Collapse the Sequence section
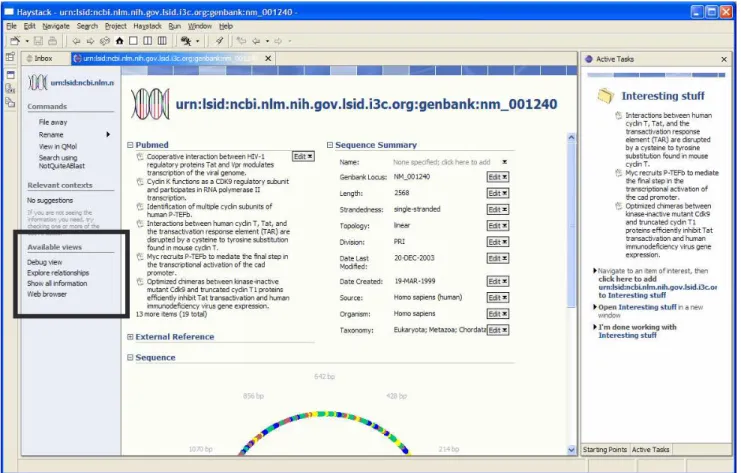This screenshot has height=473, width=741. click(x=130, y=358)
